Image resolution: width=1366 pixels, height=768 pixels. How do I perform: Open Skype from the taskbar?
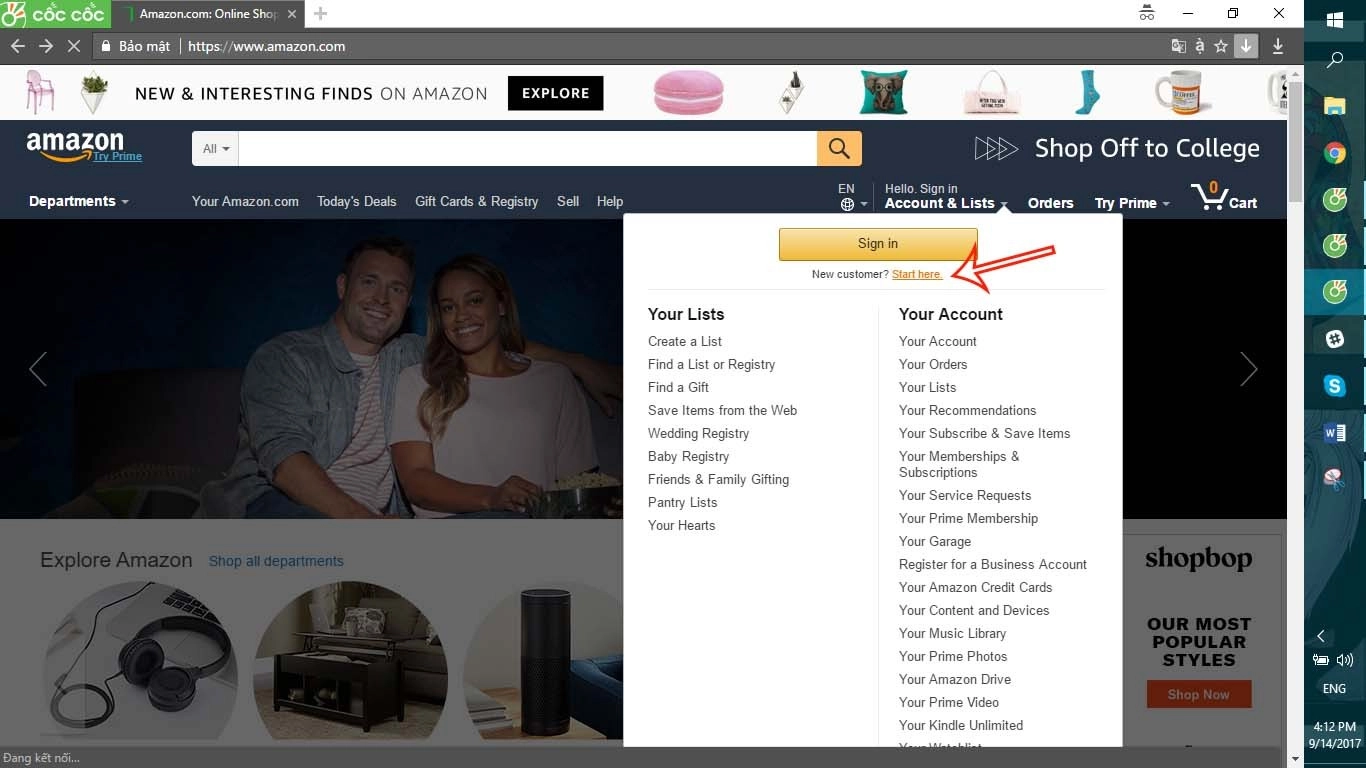1335,385
